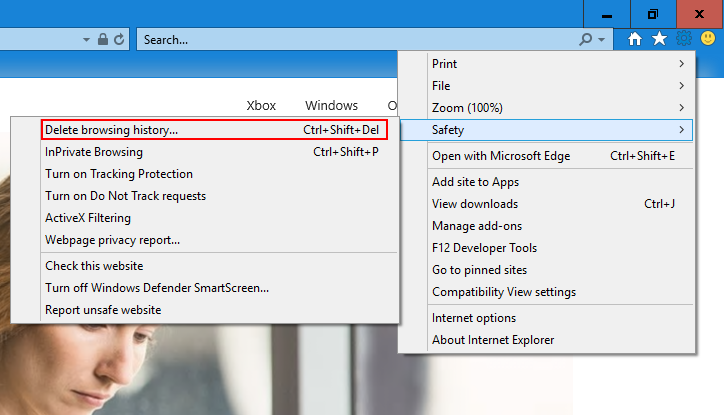Viewport: 724px width, 415px height.
Task: Minimize the browser window
Action: [x=607, y=14]
